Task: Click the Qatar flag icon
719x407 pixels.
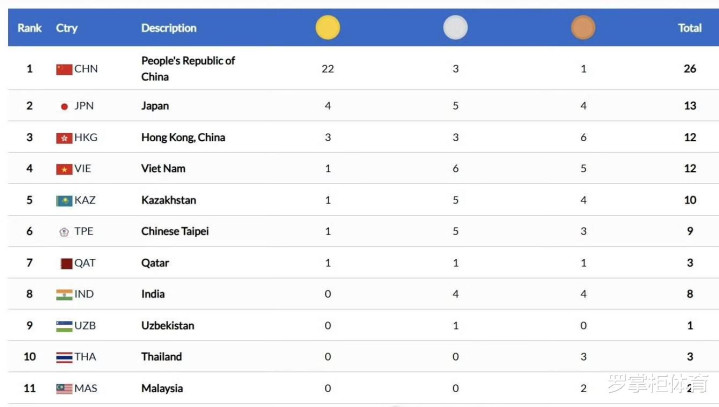Action: 65,263
